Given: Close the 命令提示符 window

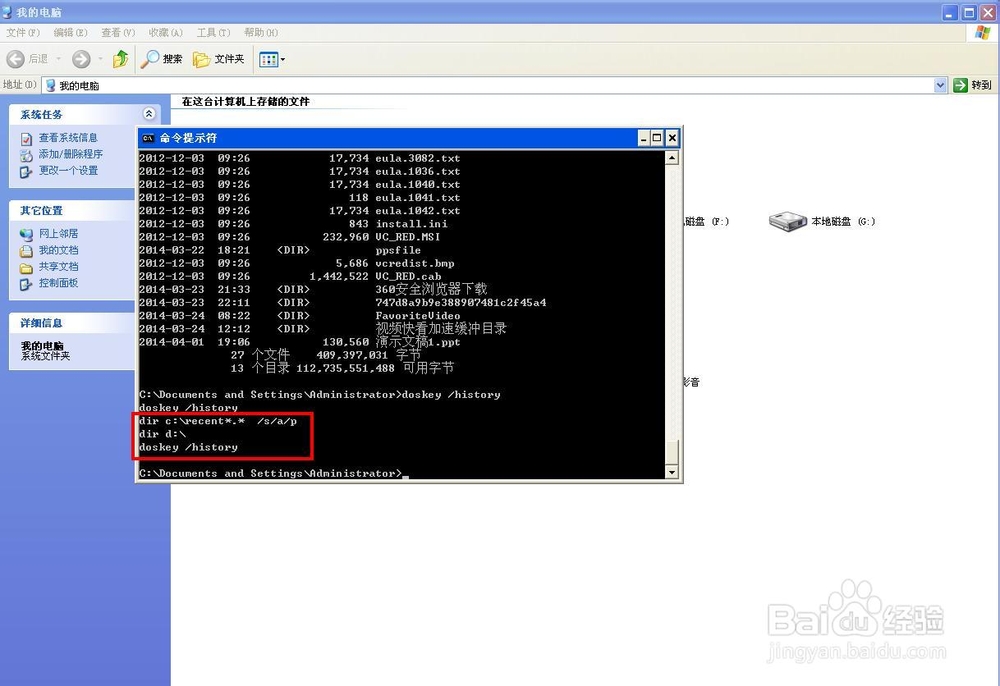Looking at the screenshot, I should pyautogui.click(x=672, y=138).
